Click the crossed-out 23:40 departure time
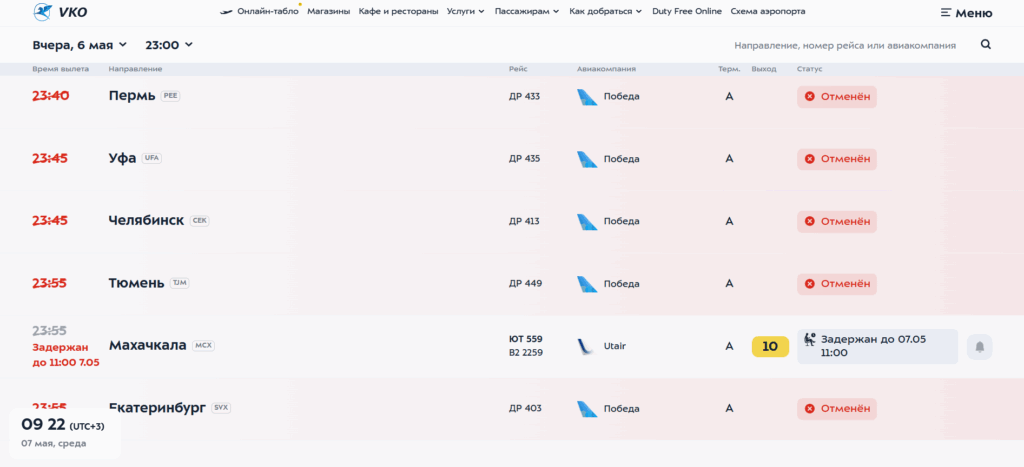 [51, 96]
